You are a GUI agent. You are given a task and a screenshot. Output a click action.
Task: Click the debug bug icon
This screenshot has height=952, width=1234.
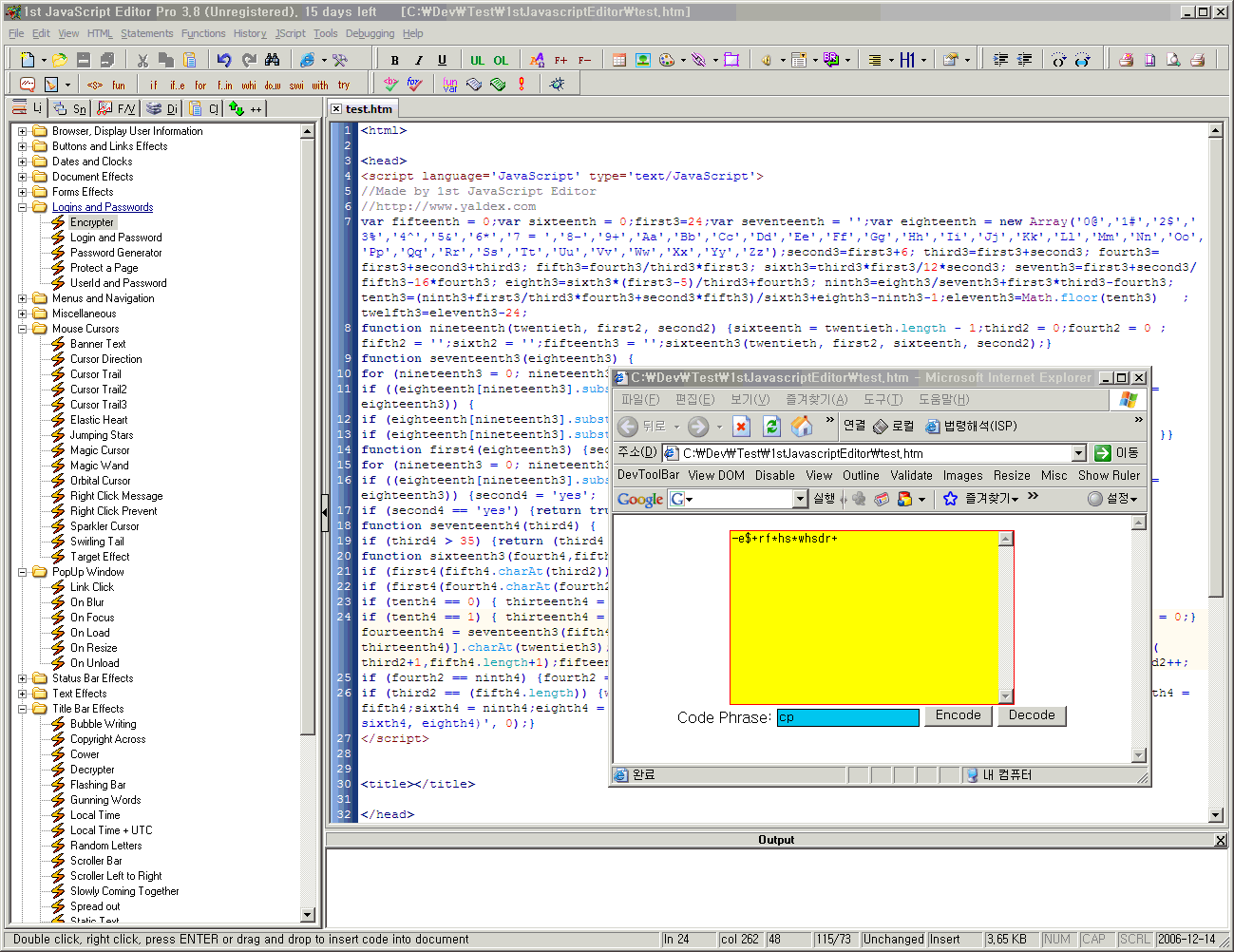tap(558, 84)
